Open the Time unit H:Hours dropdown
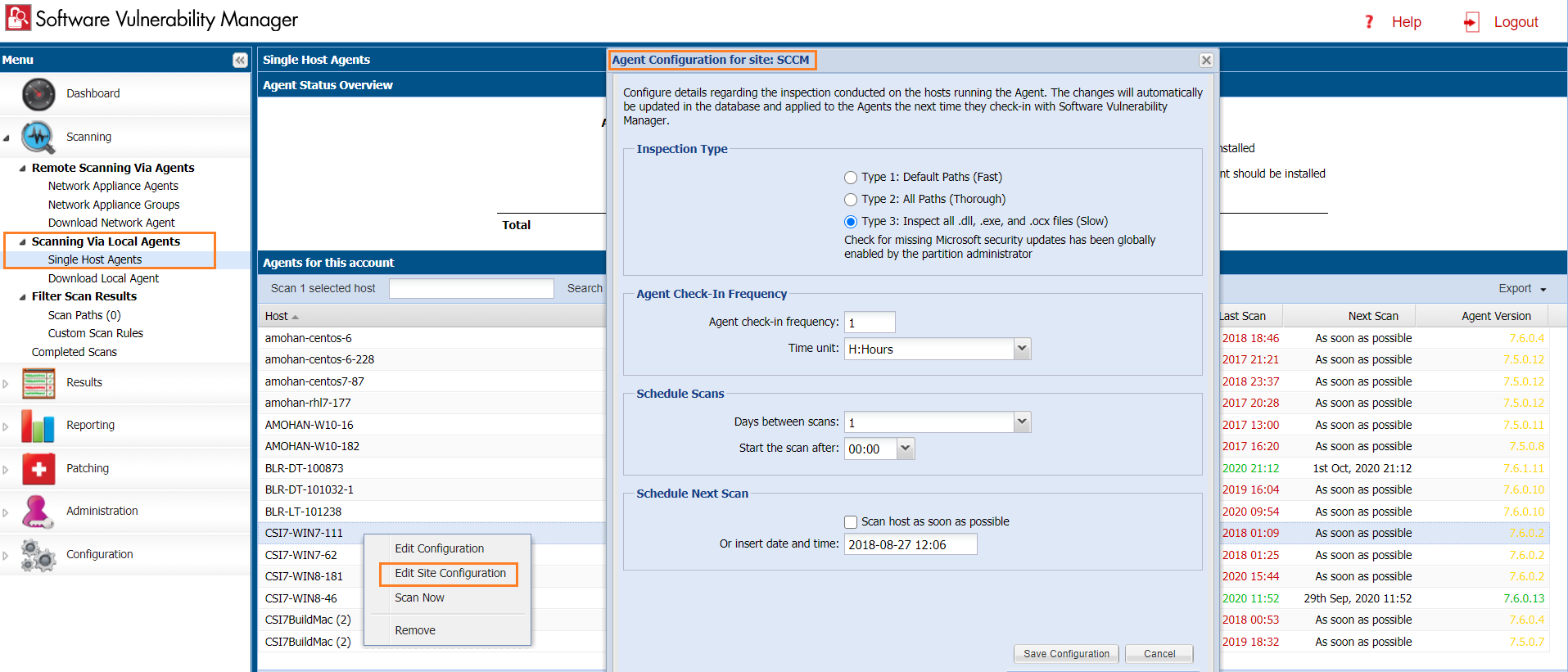 (x=1022, y=349)
